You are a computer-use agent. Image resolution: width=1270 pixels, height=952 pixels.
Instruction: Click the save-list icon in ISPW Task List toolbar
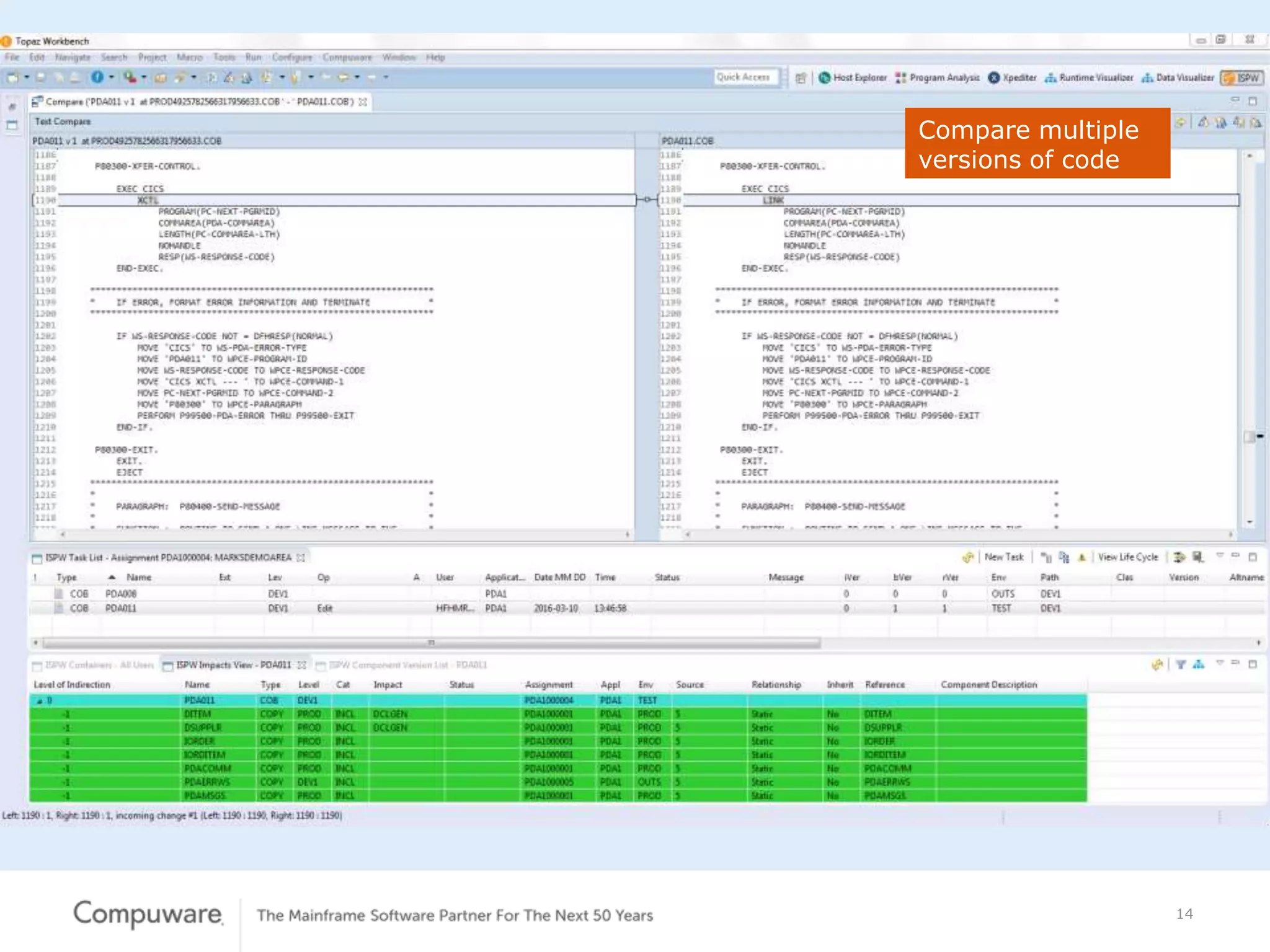[x=1198, y=557]
